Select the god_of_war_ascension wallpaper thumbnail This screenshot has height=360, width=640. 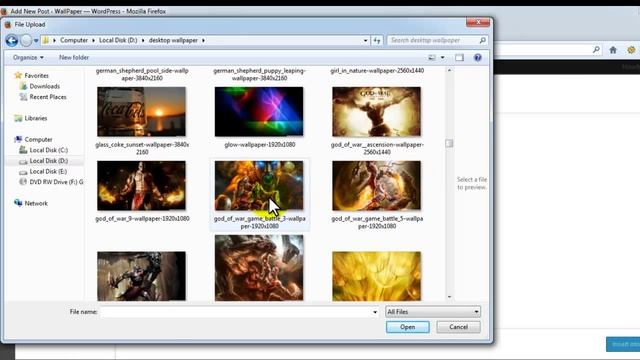coord(376,111)
